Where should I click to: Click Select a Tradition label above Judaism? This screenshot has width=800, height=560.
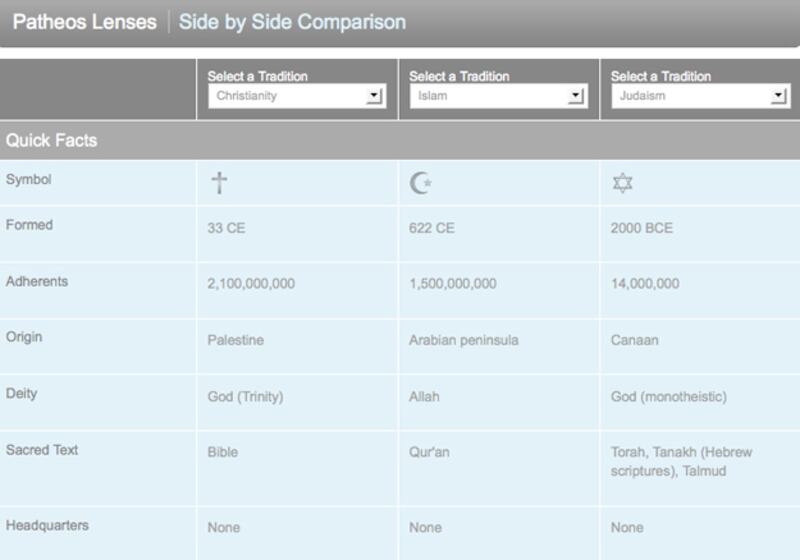point(661,77)
